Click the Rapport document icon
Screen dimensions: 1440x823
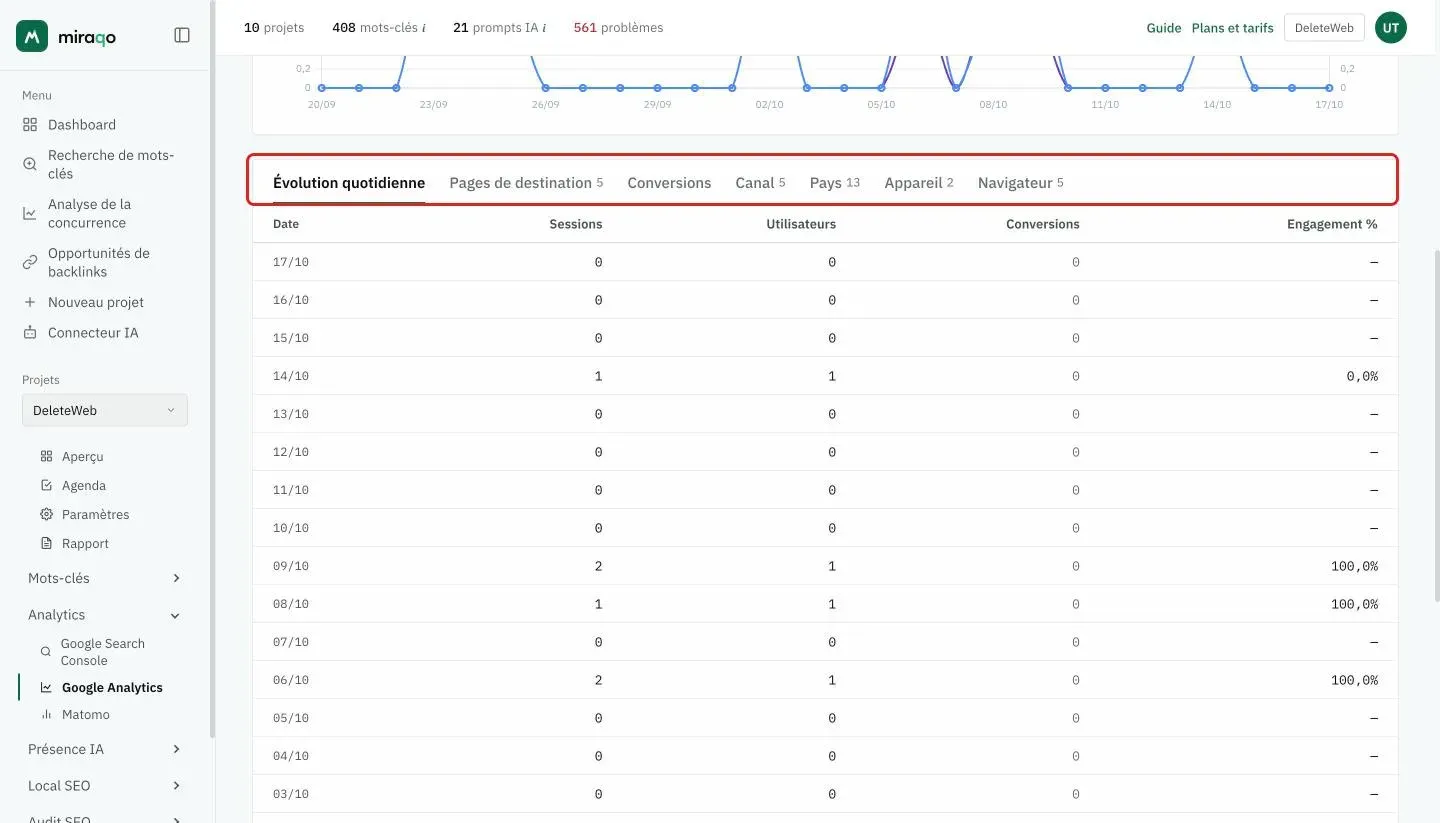point(46,543)
